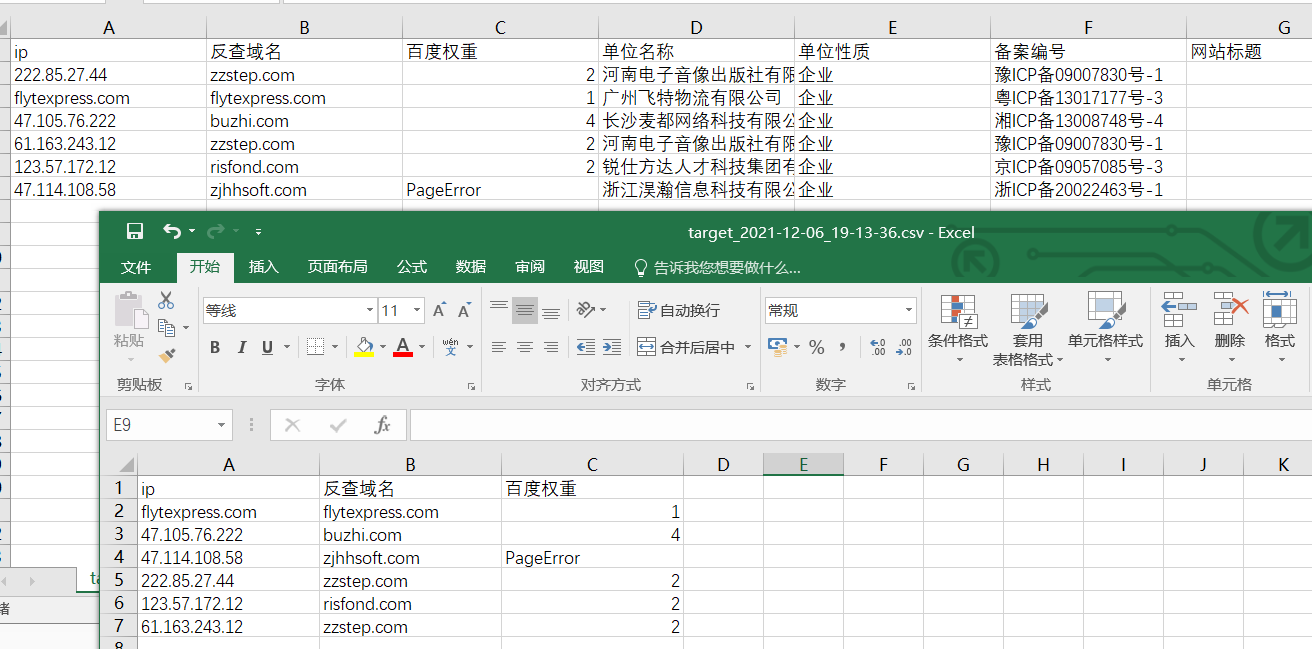Toggle middle vertical alignment

(x=525, y=311)
